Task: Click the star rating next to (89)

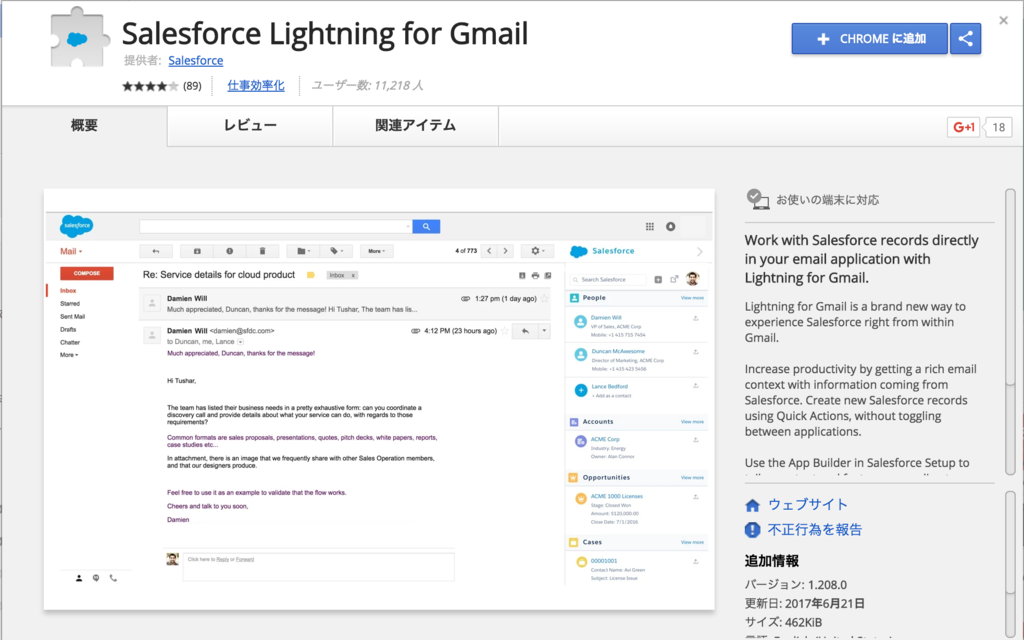Action: pyautogui.click(x=150, y=86)
